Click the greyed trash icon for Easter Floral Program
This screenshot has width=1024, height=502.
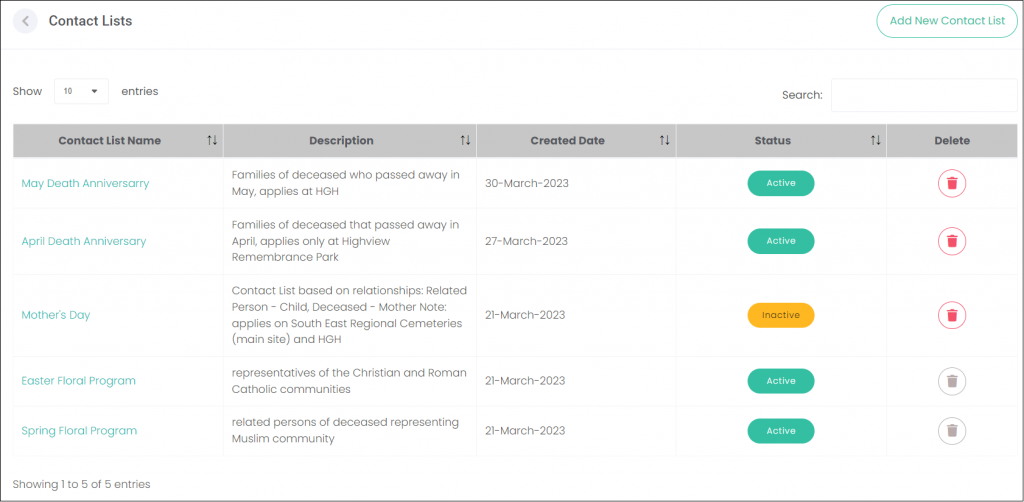click(x=952, y=381)
